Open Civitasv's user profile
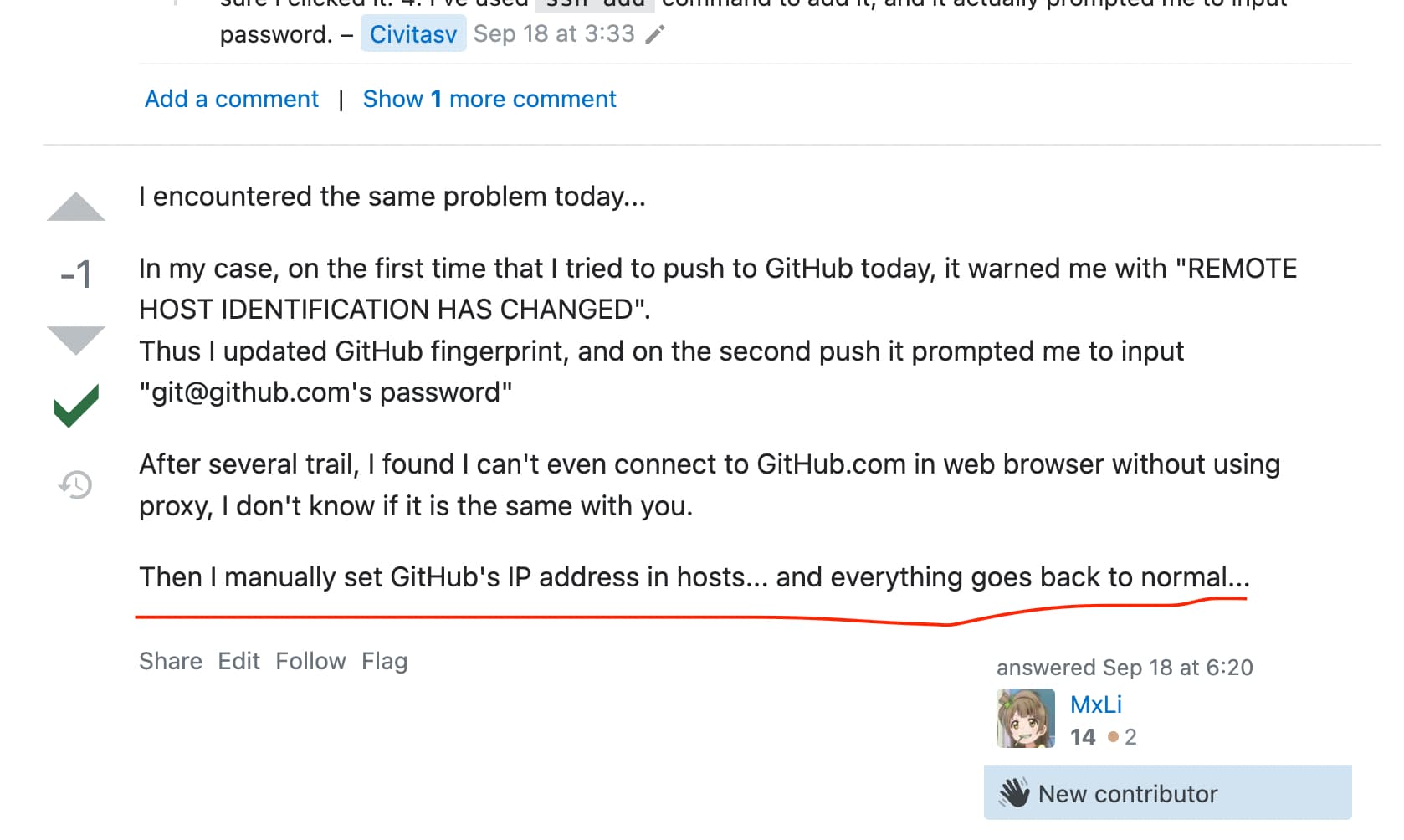 (x=413, y=34)
